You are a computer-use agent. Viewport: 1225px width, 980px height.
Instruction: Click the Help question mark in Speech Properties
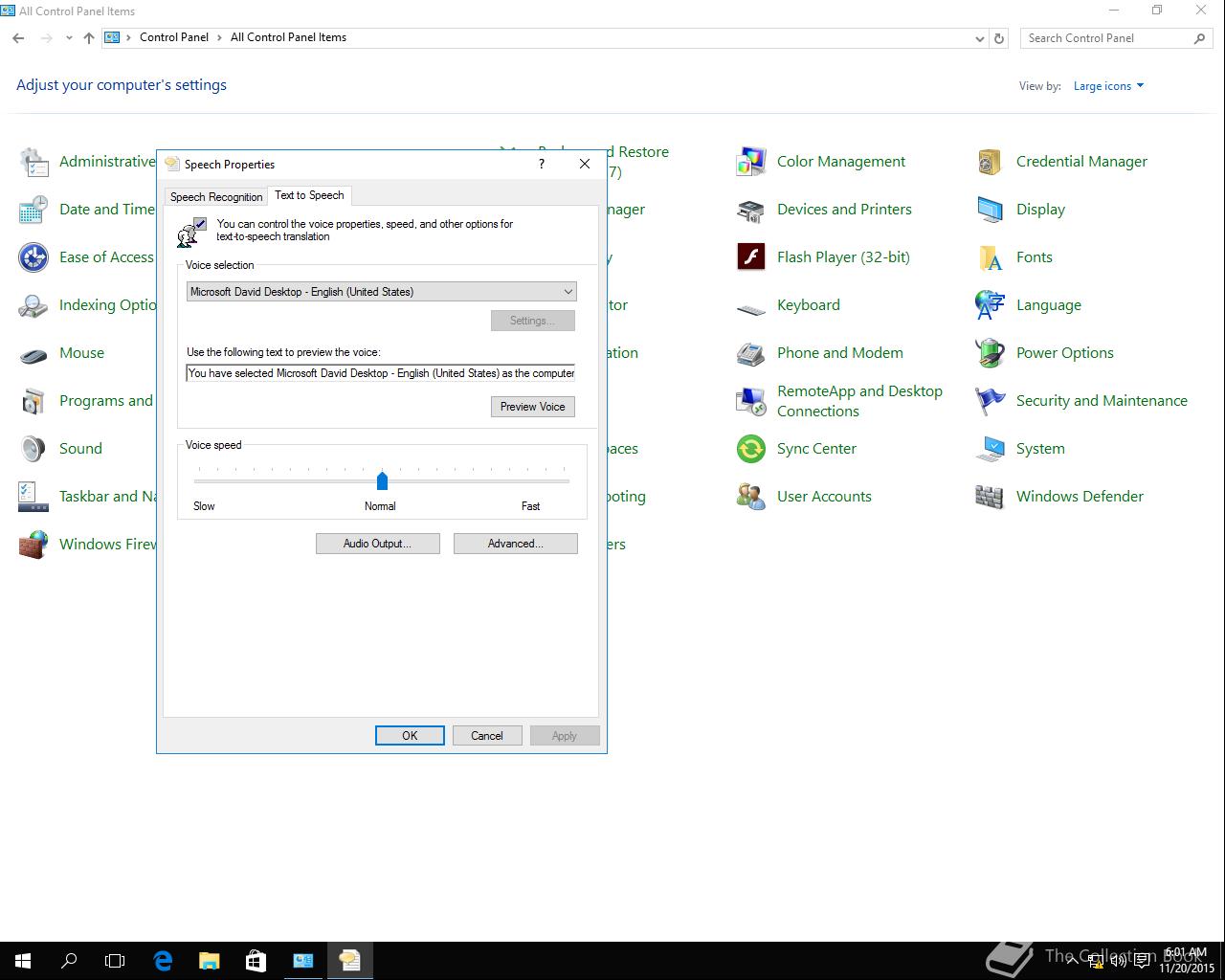pyautogui.click(x=542, y=164)
